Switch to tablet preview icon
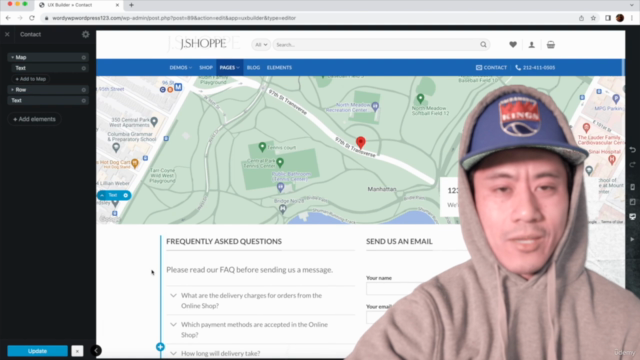640x360 pixels. (x=633, y=202)
